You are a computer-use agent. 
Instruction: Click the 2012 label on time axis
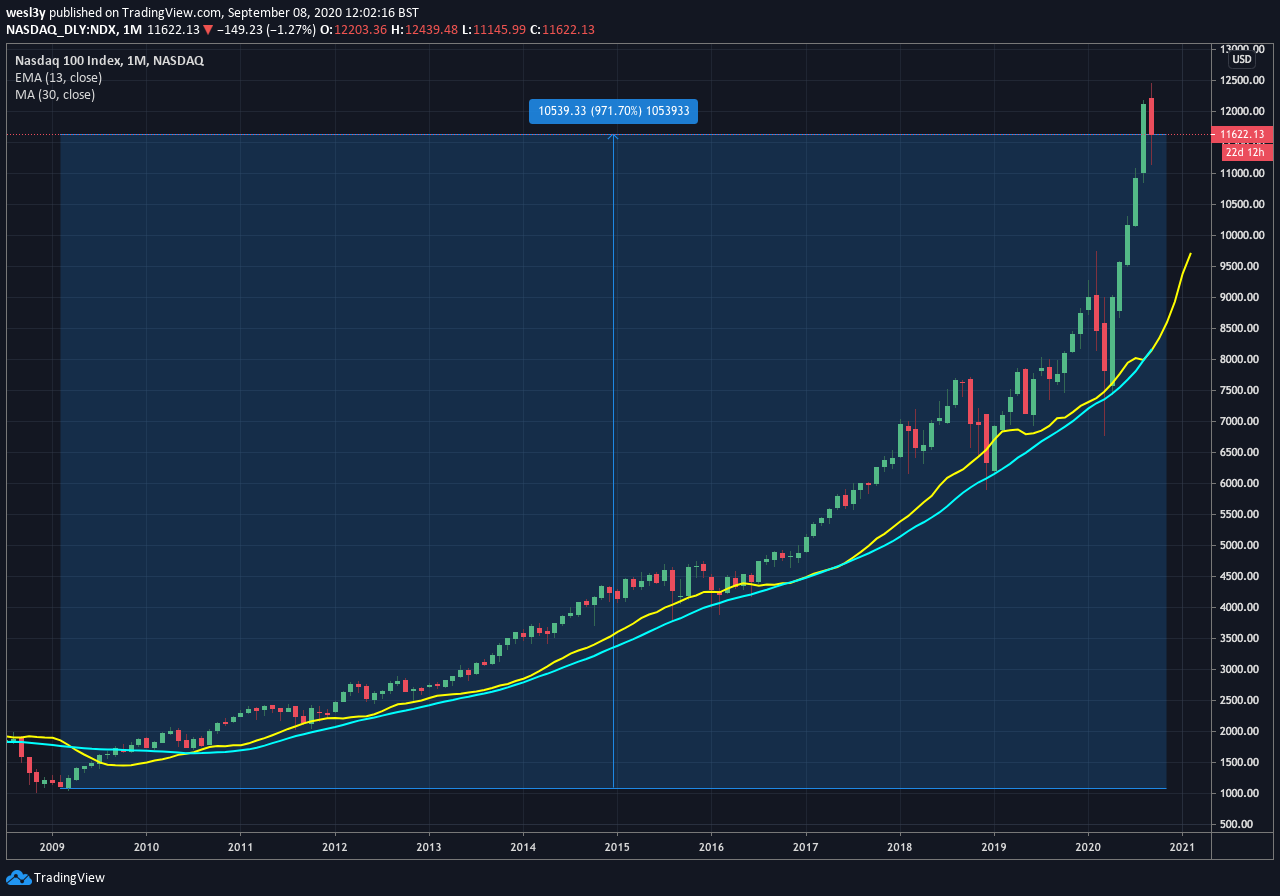tap(334, 846)
